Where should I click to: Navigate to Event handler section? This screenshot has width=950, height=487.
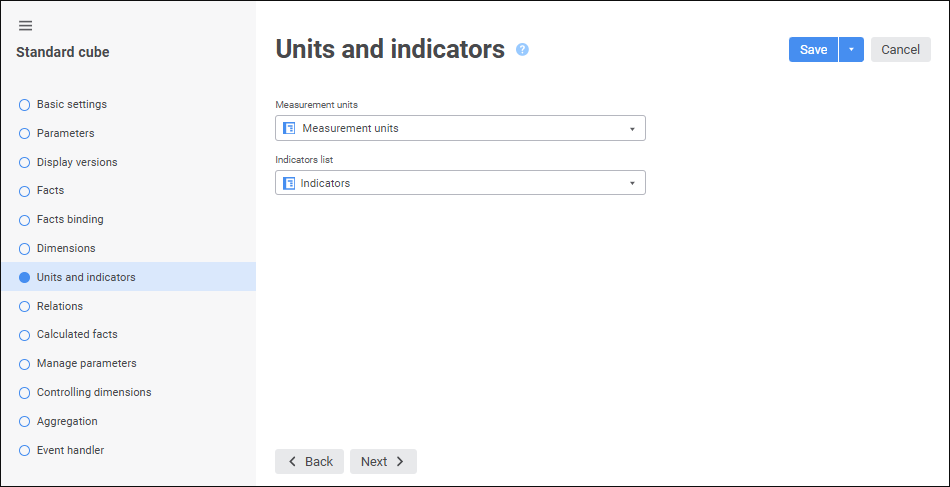click(x=70, y=450)
